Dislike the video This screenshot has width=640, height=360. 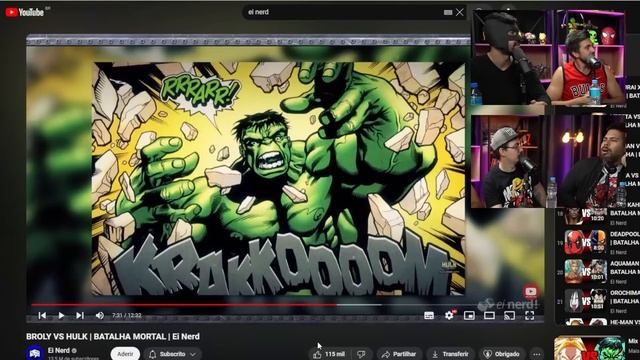[361, 354]
